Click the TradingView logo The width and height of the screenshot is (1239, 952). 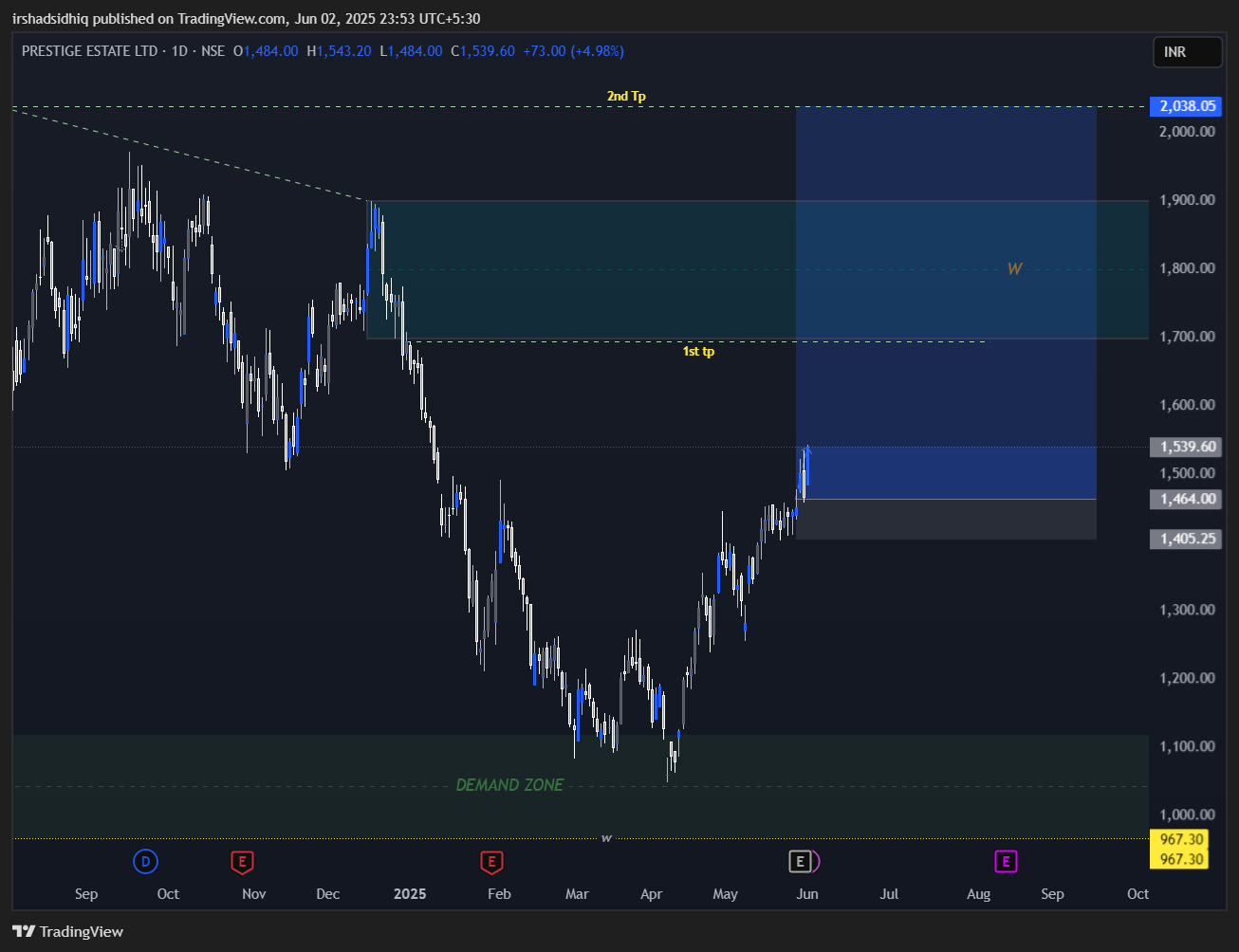coord(67,931)
